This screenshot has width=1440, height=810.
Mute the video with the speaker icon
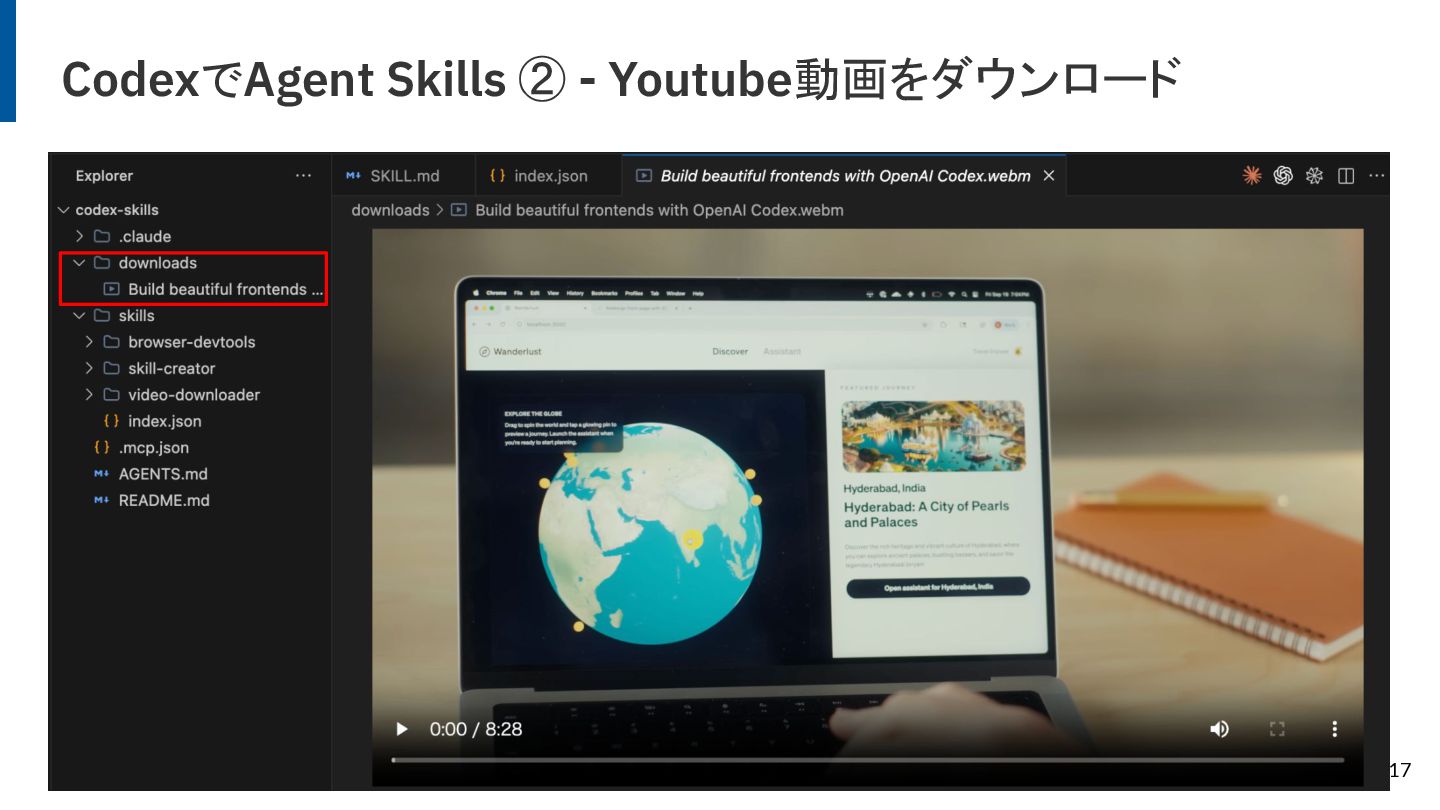pyautogui.click(x=1219, y=729)
